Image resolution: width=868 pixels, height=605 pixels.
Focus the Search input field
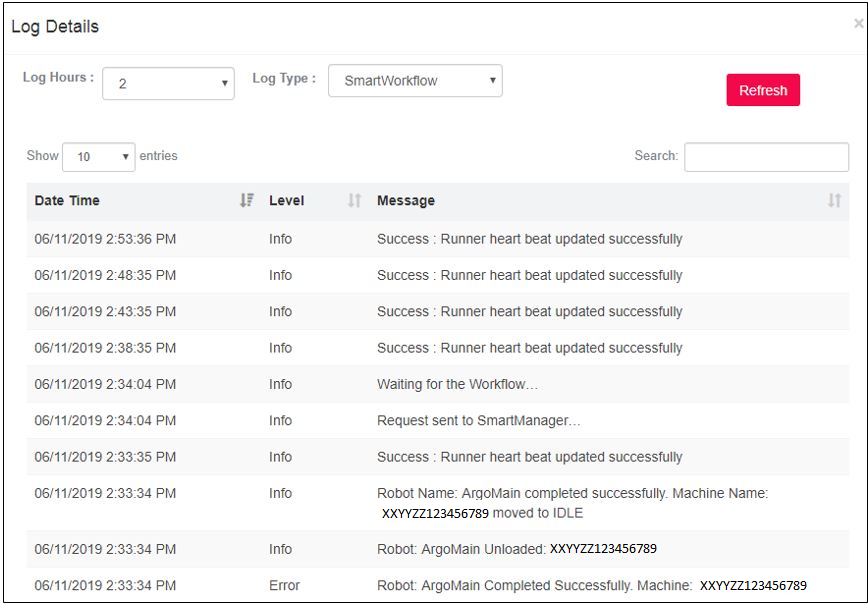[766, 157]
